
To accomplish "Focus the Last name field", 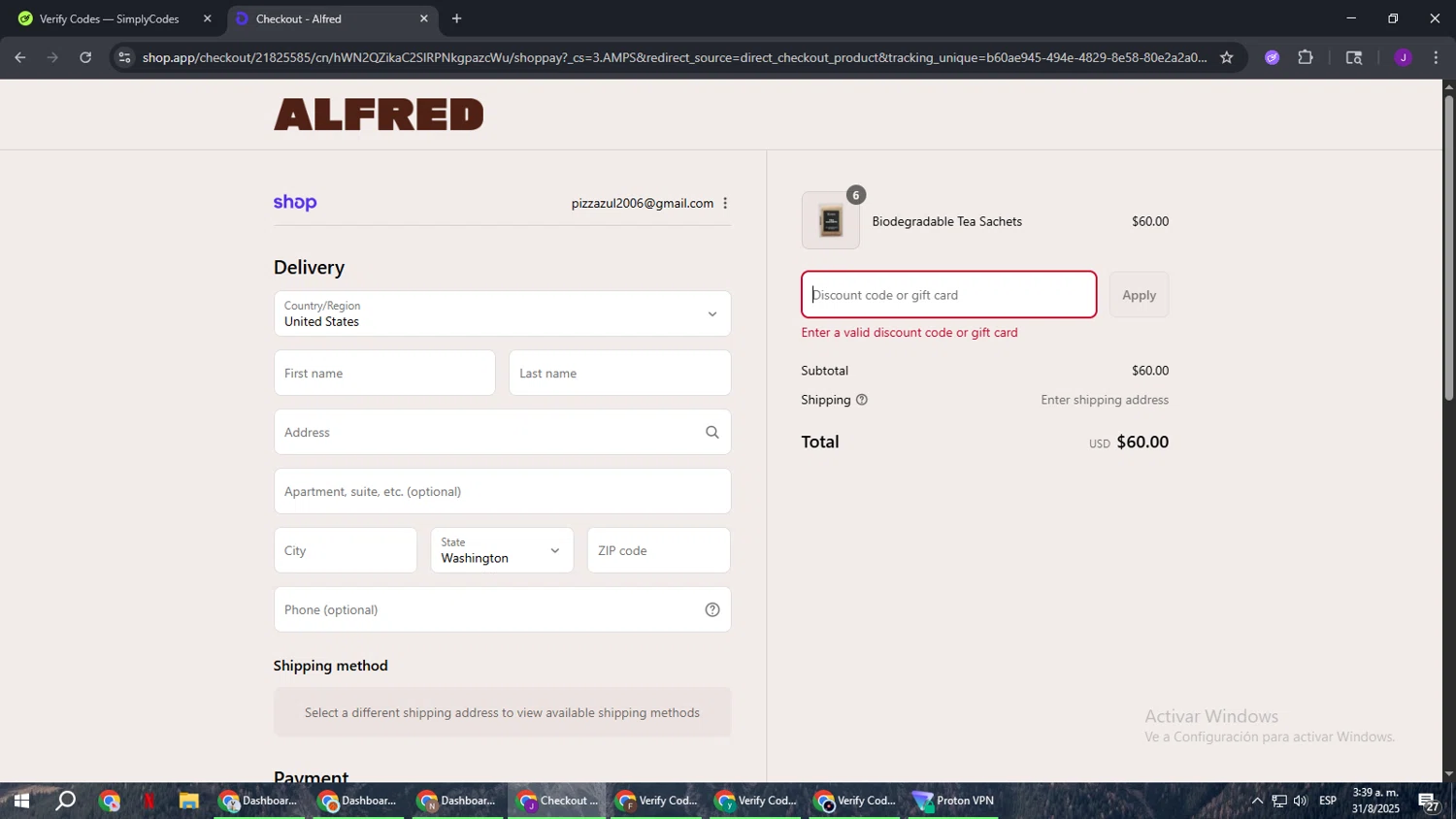I will coord(619,373).
